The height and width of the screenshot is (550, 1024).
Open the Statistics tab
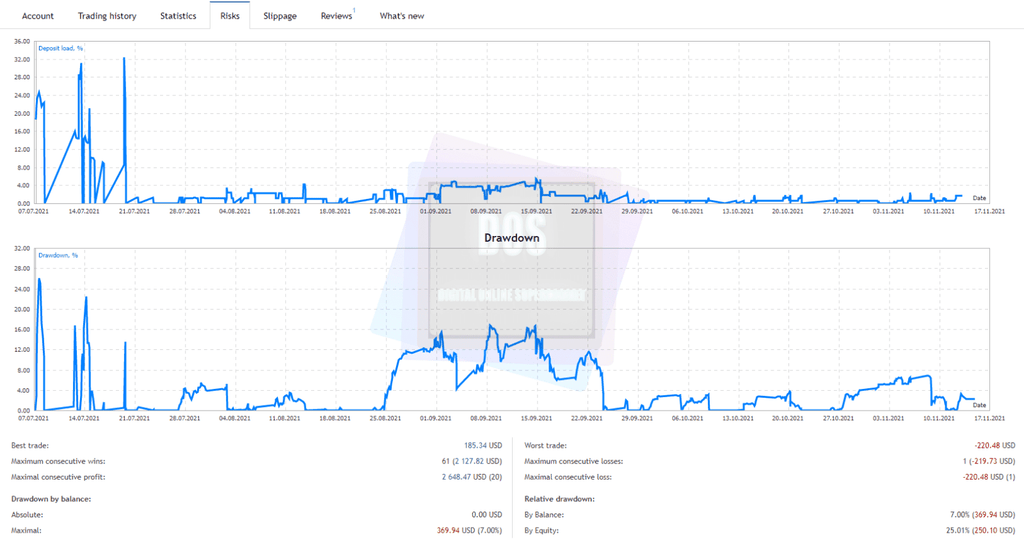pos(178,16)
